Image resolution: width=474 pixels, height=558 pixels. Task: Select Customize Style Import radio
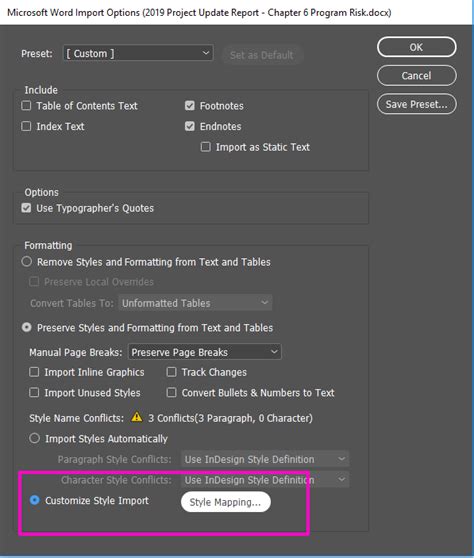(35, 500)
